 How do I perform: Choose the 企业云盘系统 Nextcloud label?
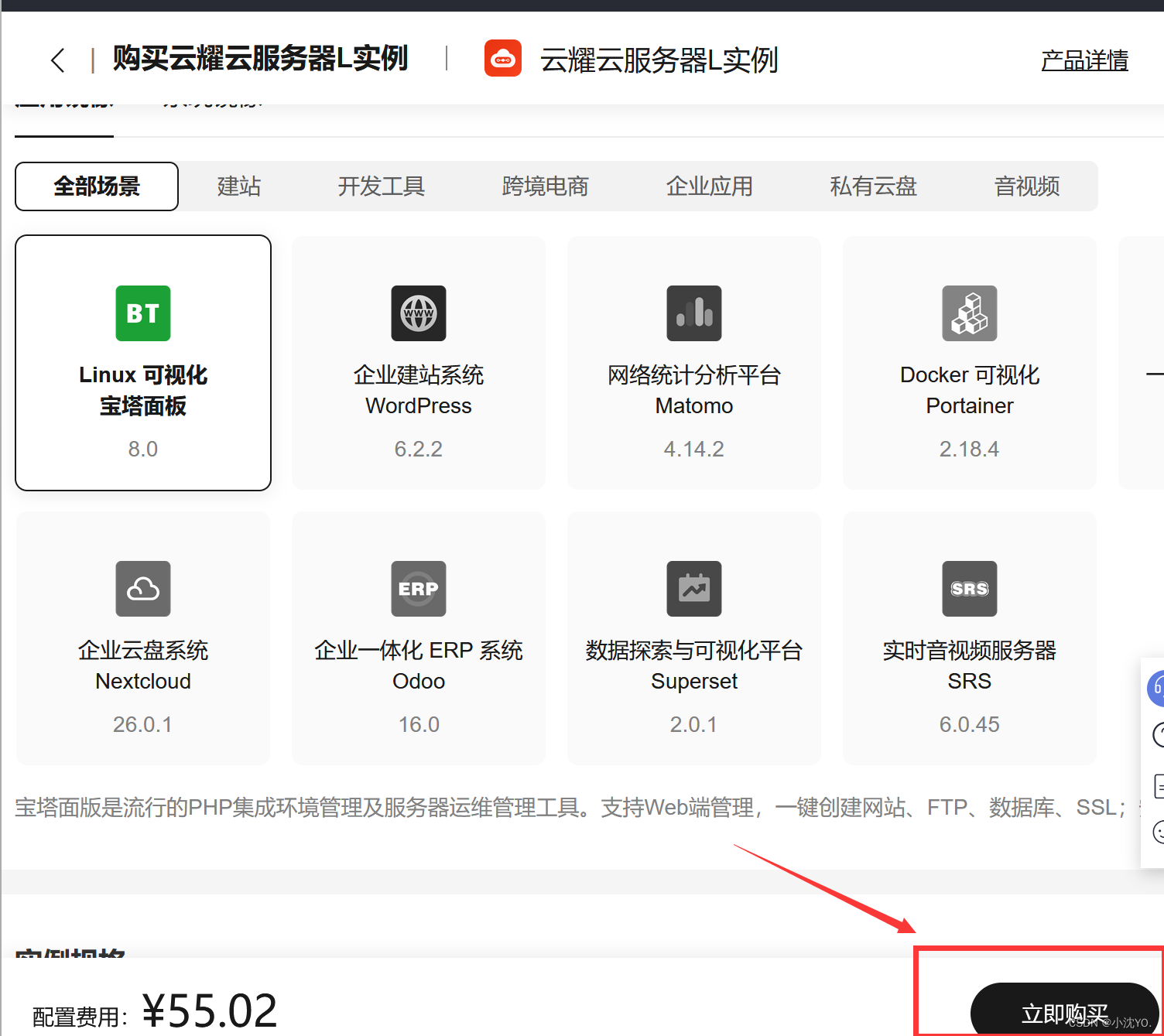tap(143, 665)
